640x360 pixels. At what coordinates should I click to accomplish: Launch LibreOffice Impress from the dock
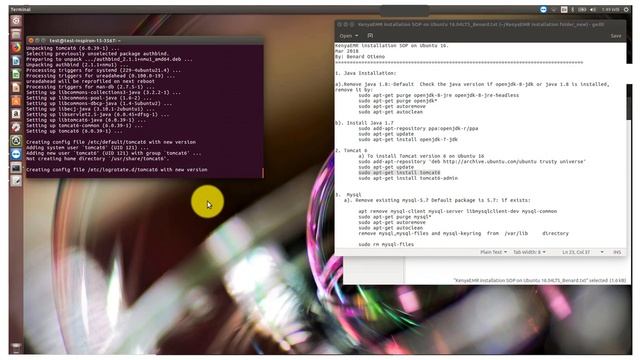pos(16,87)
